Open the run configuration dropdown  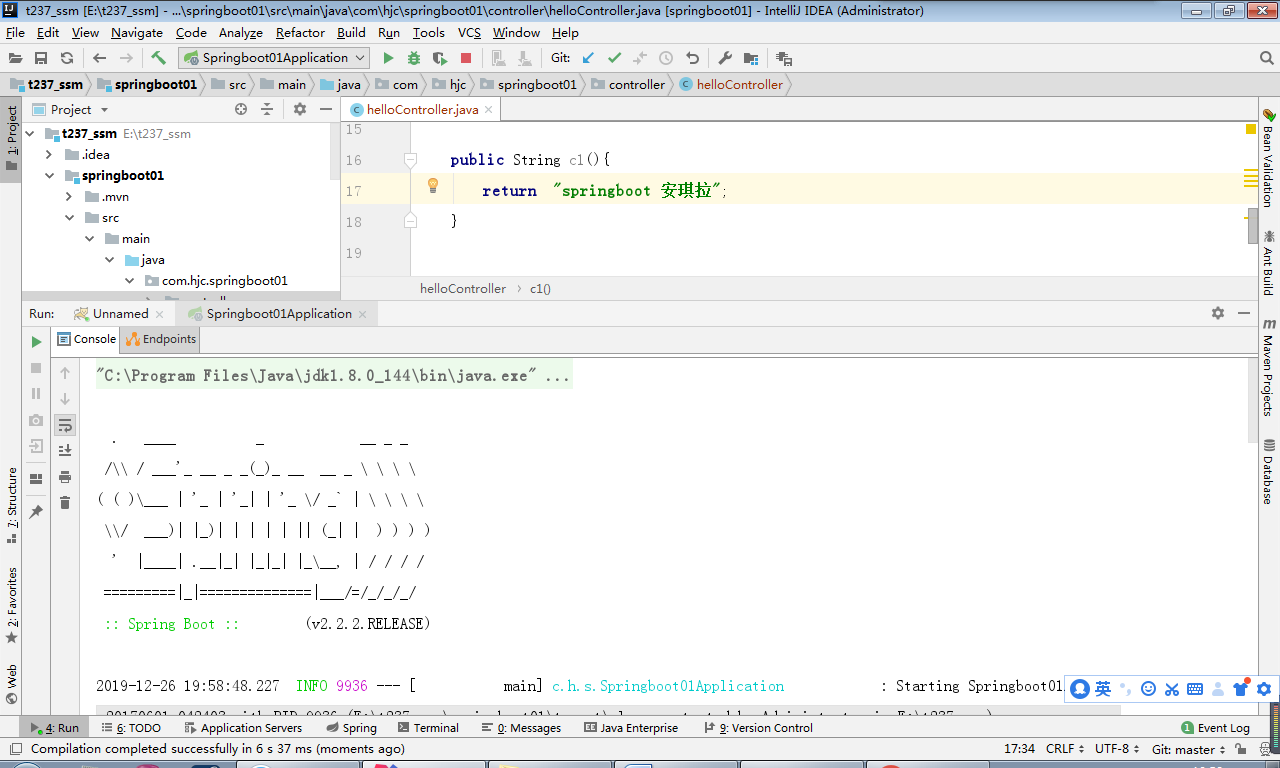[274, 58]
